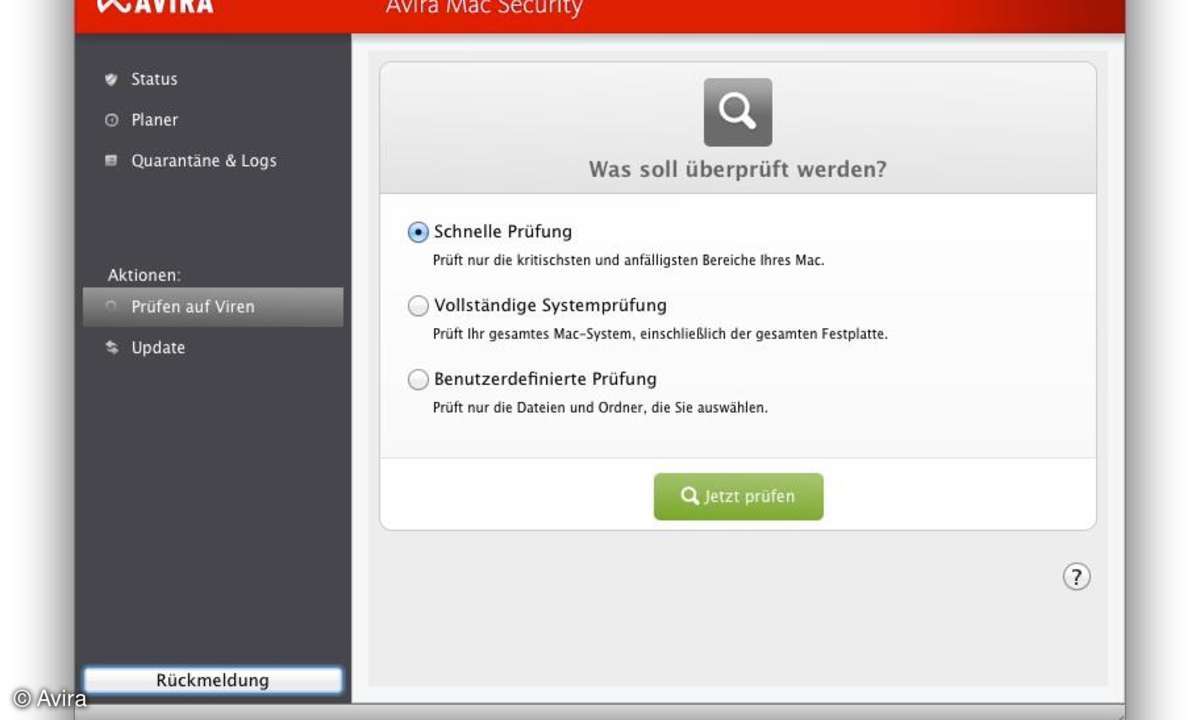Select the Schnelle Prüfung radio button
The width and height of the screenshot is (1200, 720).
pos(418,232)
